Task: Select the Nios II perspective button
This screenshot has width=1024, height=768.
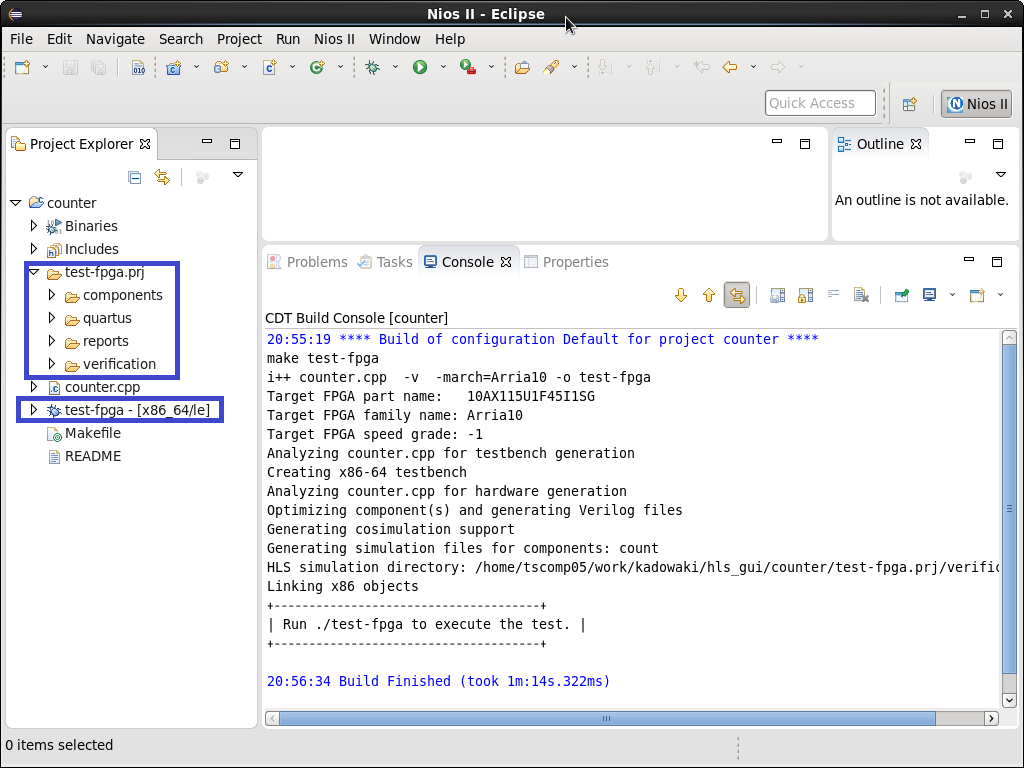Action: tap(977, 104)
